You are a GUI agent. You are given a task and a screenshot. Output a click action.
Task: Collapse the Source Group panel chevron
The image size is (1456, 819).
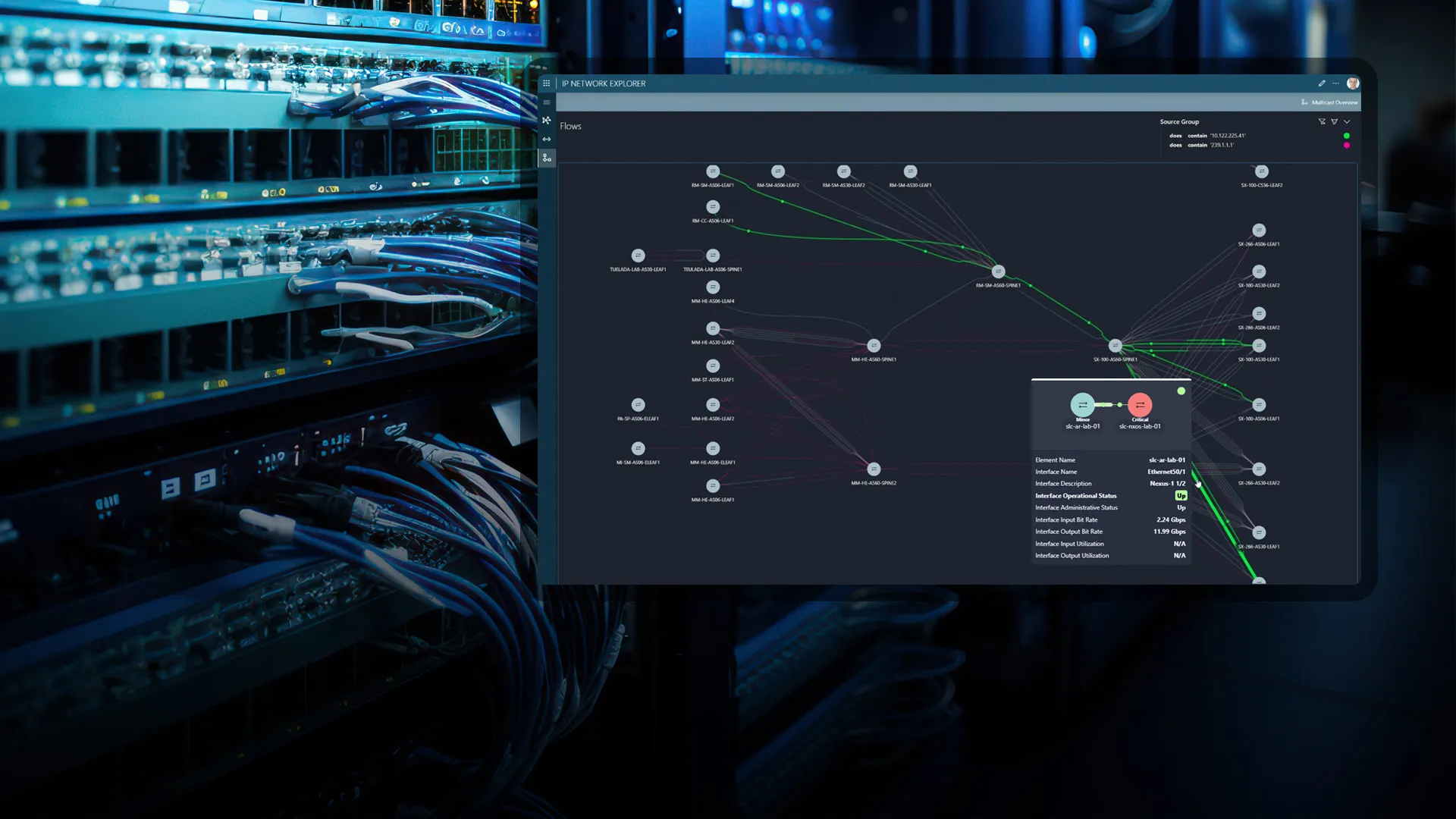(1347, 121)
